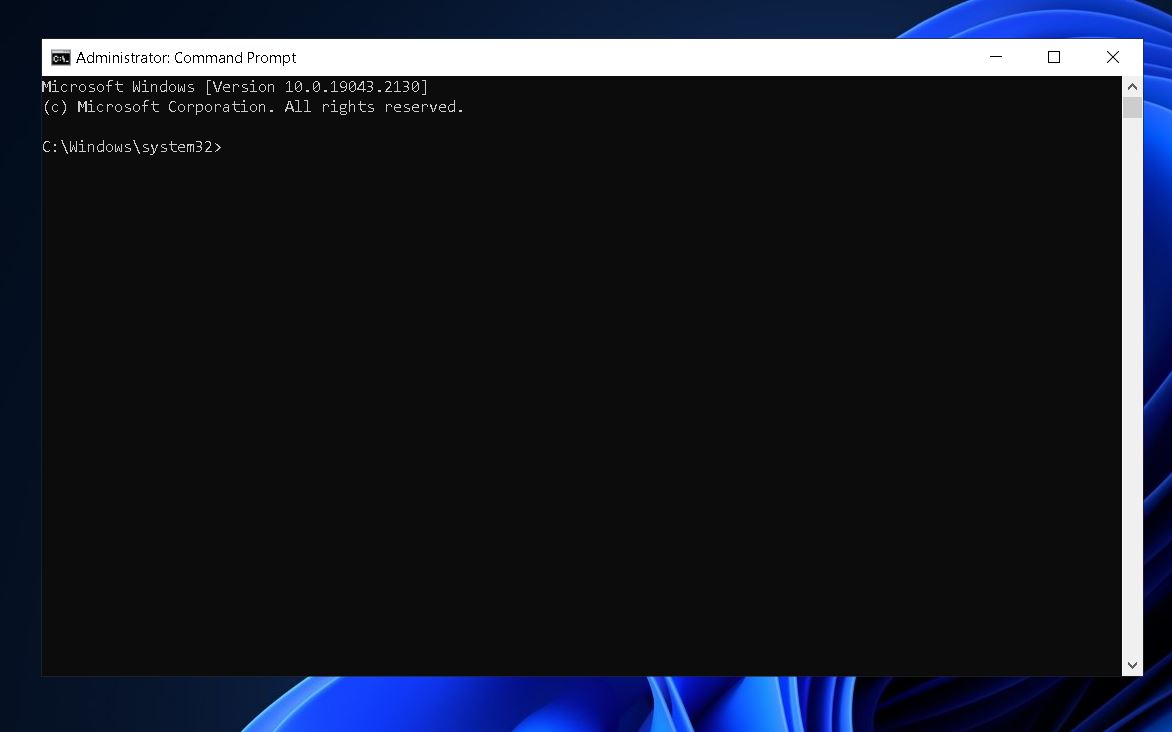Click the scrollbar up arrow
Viewport: 1172px width, 732px height.
pyautogui.click(x=1132, y=87)
